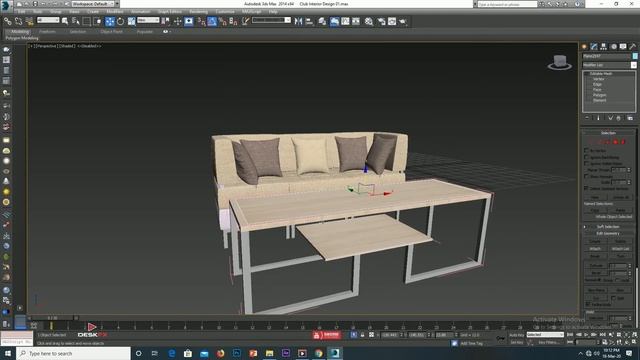Click the Add Time Tag label
This screenshot has height=360, width=640.
(x=471, y=343)
